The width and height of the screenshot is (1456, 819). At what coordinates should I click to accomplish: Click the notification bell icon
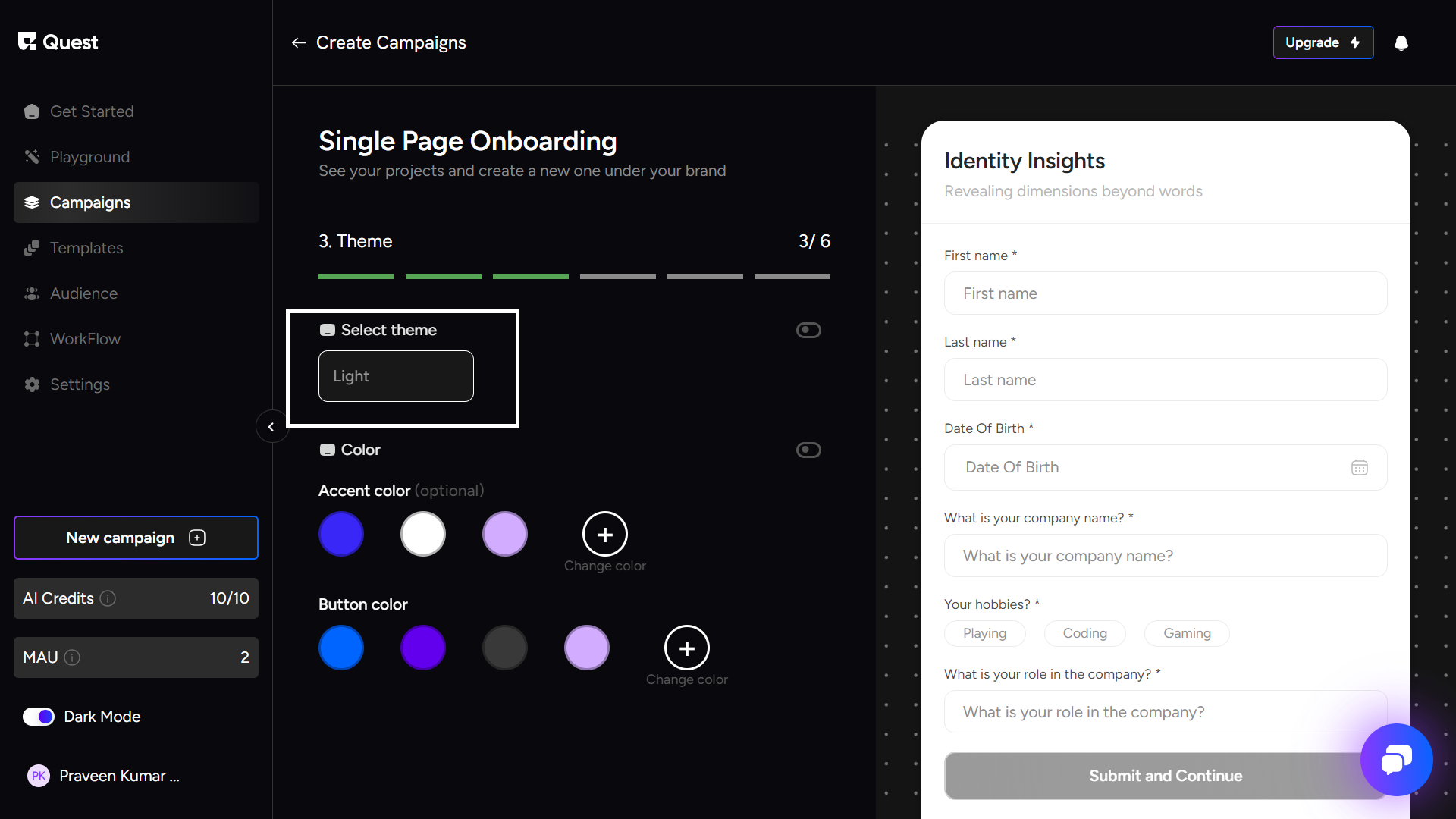1401,43
